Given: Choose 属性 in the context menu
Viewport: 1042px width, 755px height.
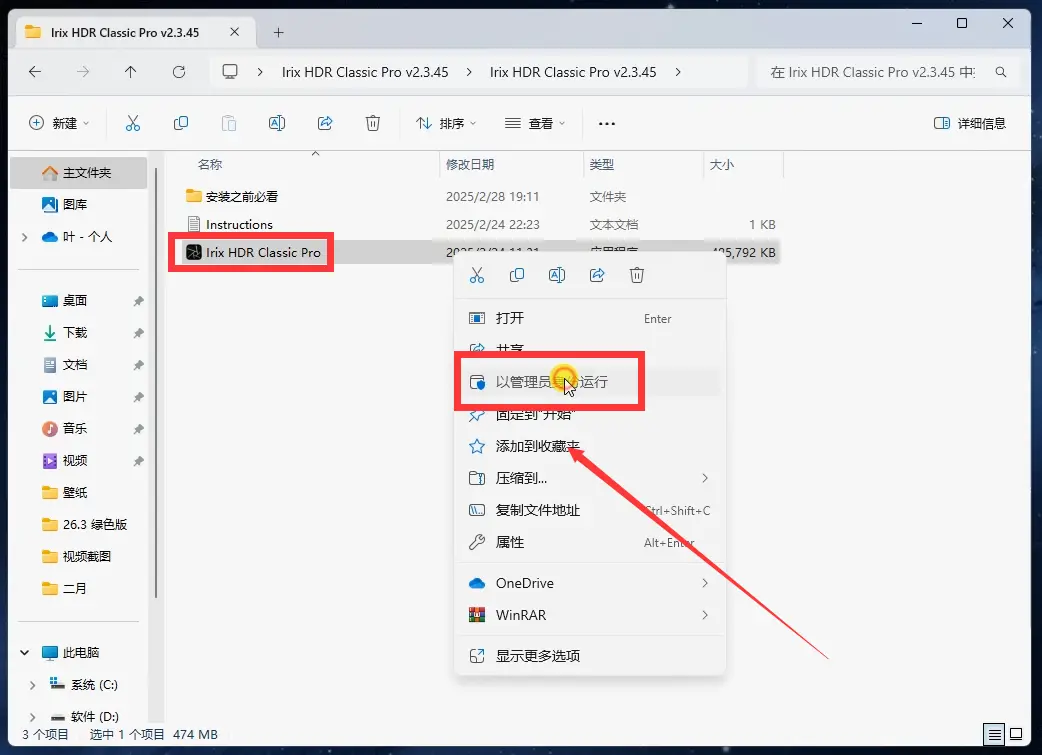Looking at the screenshot, I should [589, 542].
